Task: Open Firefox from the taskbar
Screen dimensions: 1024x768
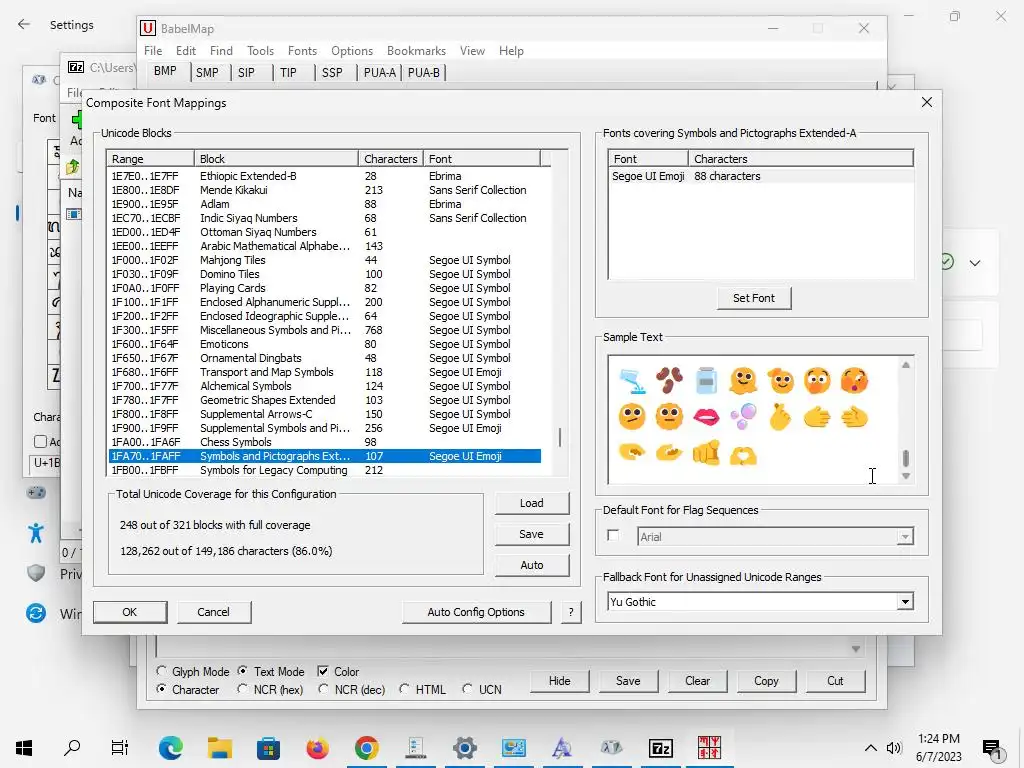Action: pyautogui.click(x=317, y=747)
